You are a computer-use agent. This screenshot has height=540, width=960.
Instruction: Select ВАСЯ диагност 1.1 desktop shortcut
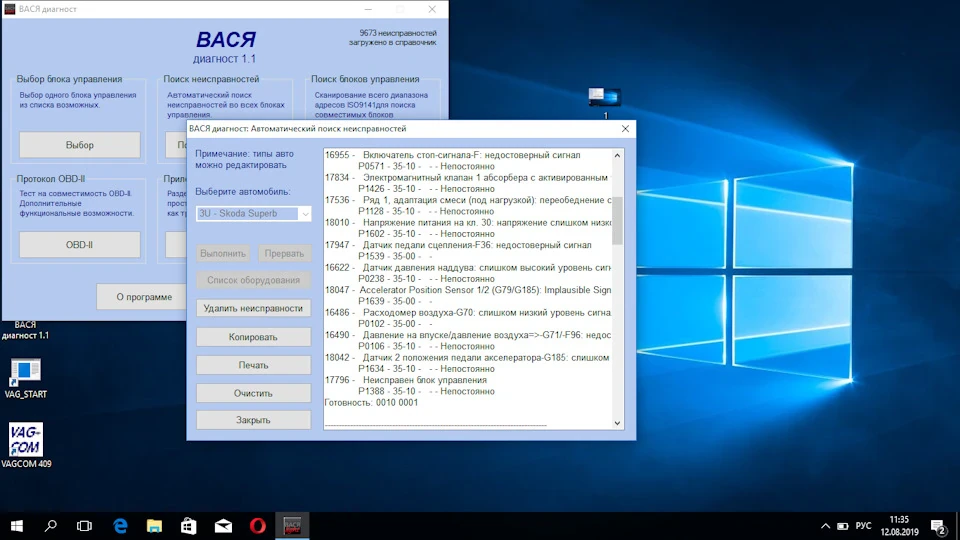[25, 330]
